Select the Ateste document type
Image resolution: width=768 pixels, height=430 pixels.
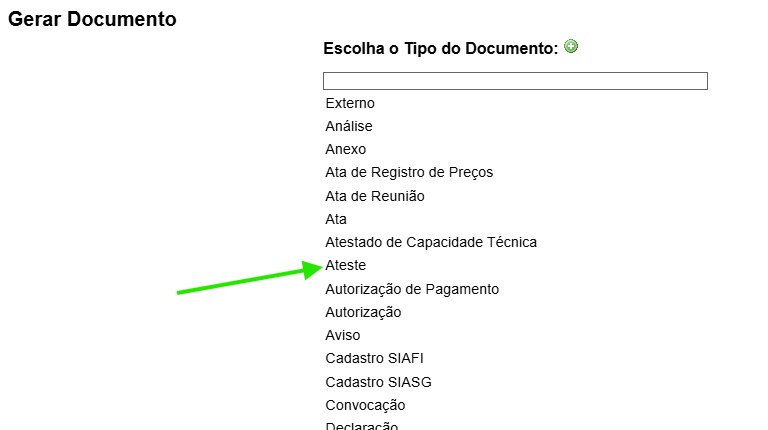click(346, 265)
